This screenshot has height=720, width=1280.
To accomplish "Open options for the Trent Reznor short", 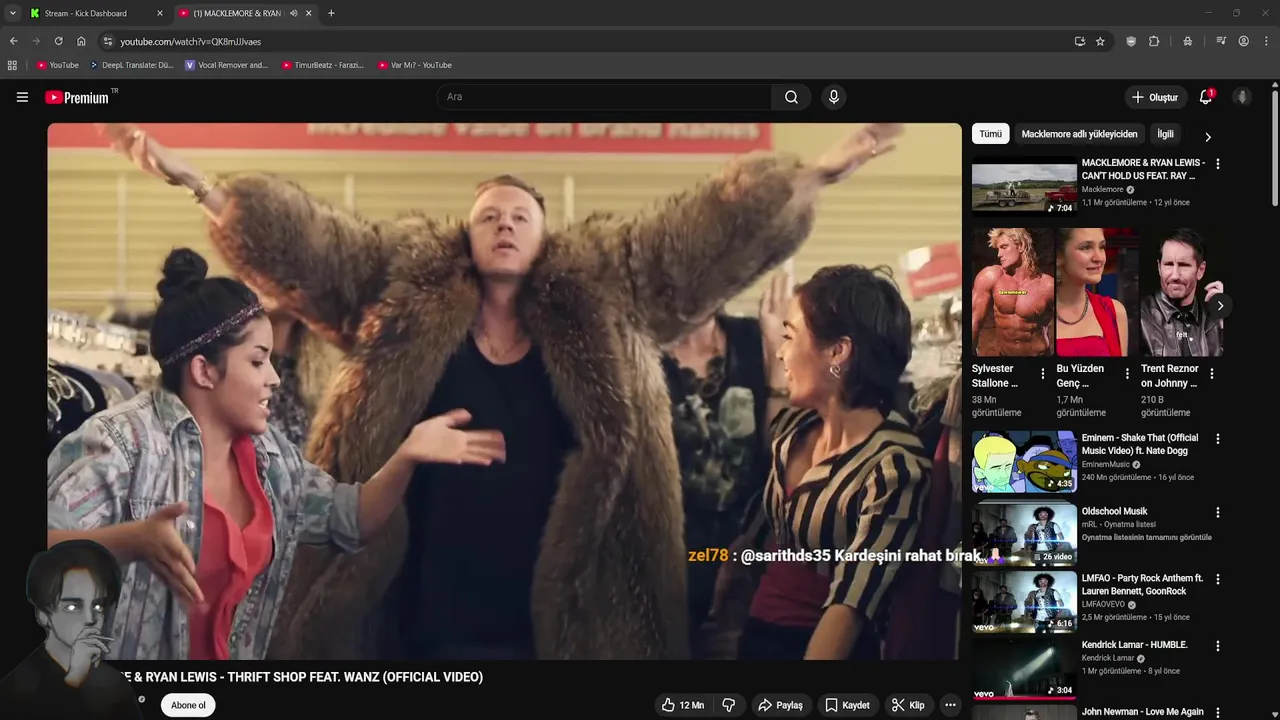I will 1211,374.
